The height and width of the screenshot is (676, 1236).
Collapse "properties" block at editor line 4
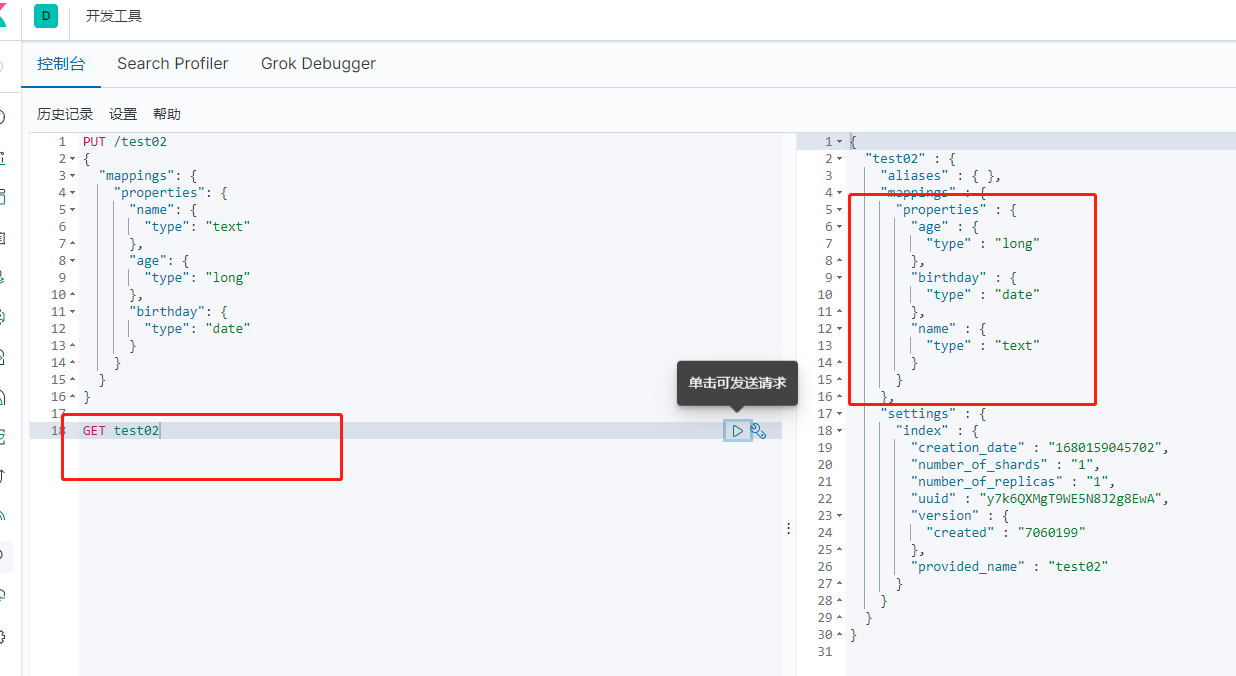pos(73,193)
